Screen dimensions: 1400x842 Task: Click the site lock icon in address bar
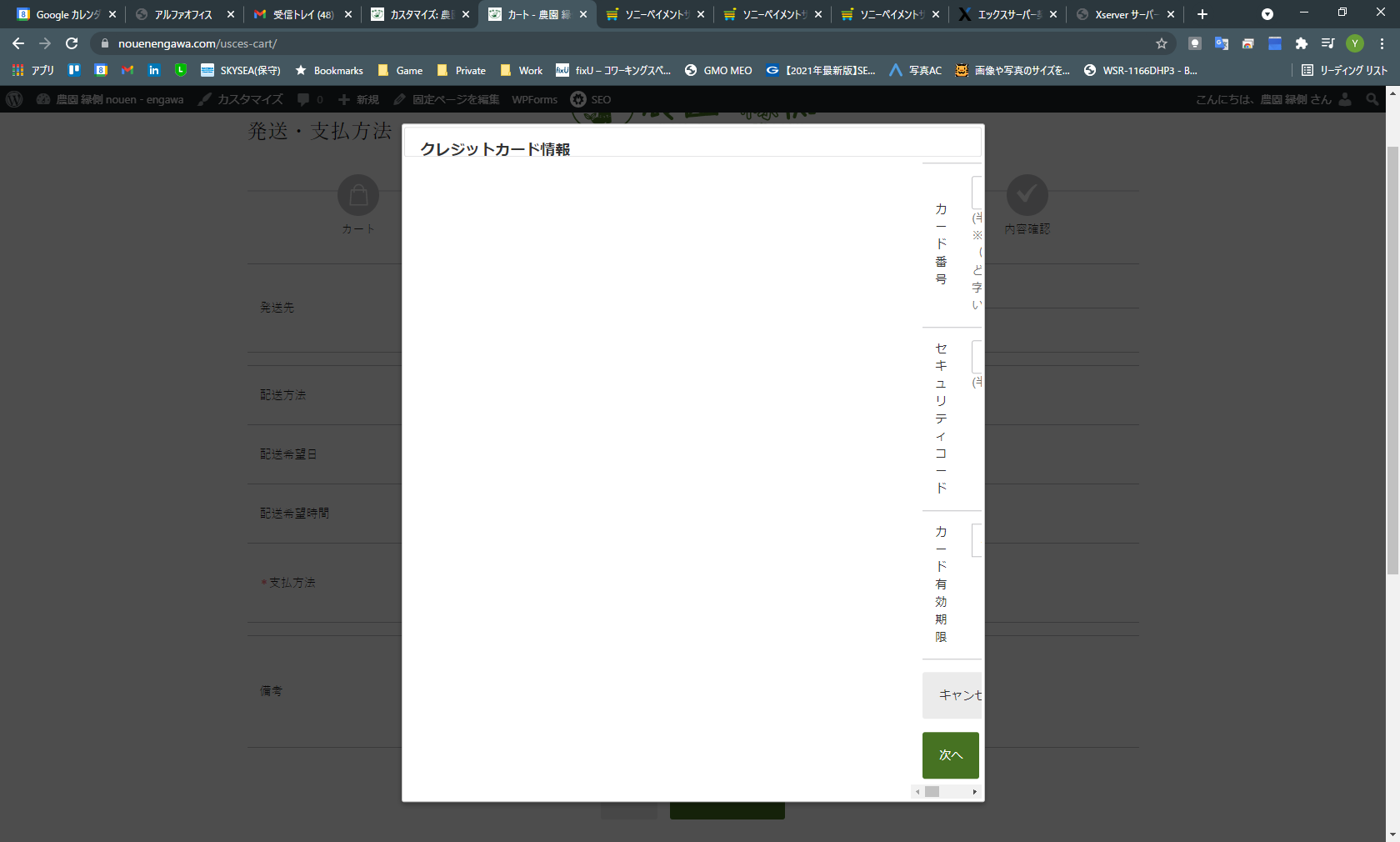click(105, 43)
